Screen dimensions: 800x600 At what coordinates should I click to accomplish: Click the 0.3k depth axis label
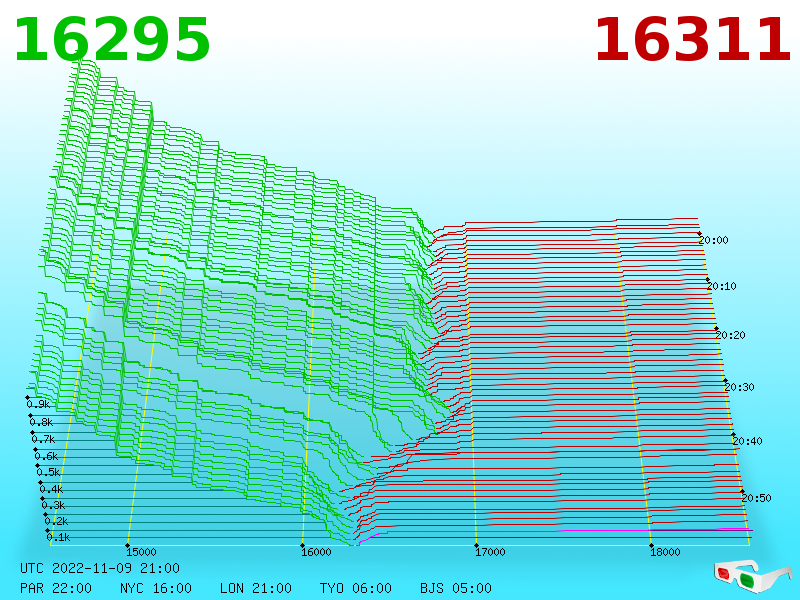click(x=54, y=505)
